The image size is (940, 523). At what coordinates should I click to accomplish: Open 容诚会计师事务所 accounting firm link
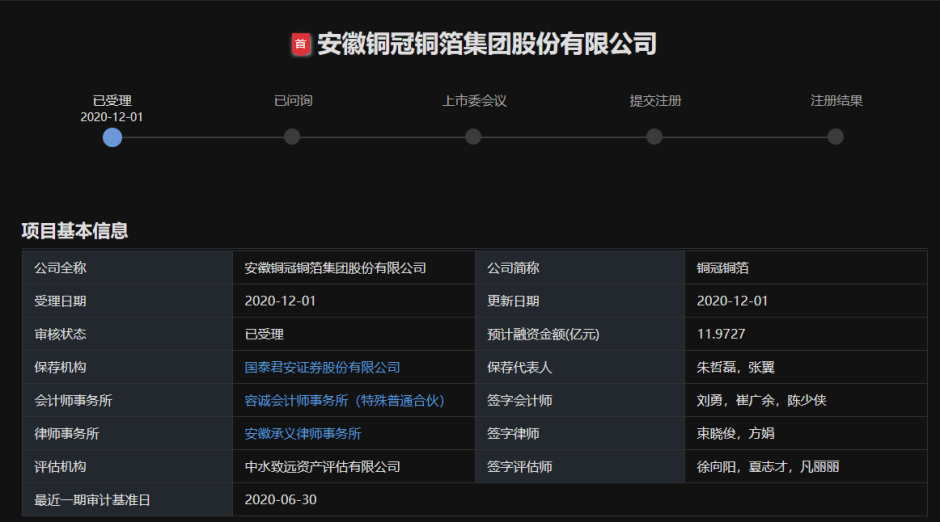pos(344,401)
